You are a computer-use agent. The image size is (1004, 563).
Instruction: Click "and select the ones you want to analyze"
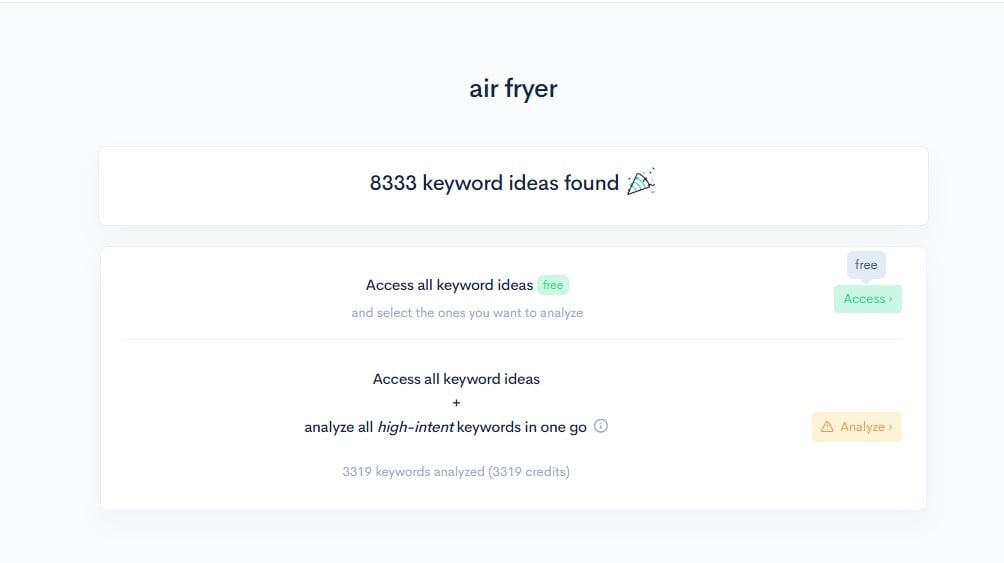(467, 313)
